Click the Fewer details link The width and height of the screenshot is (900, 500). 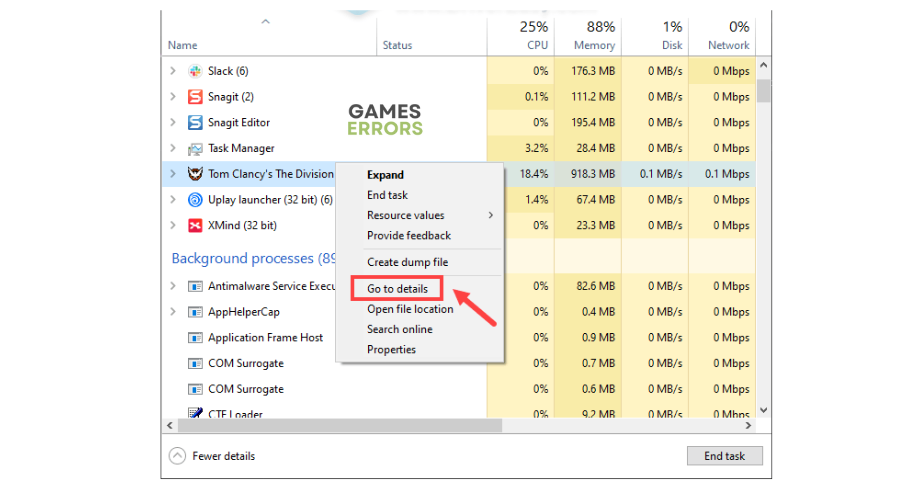[x=223, y=456]
